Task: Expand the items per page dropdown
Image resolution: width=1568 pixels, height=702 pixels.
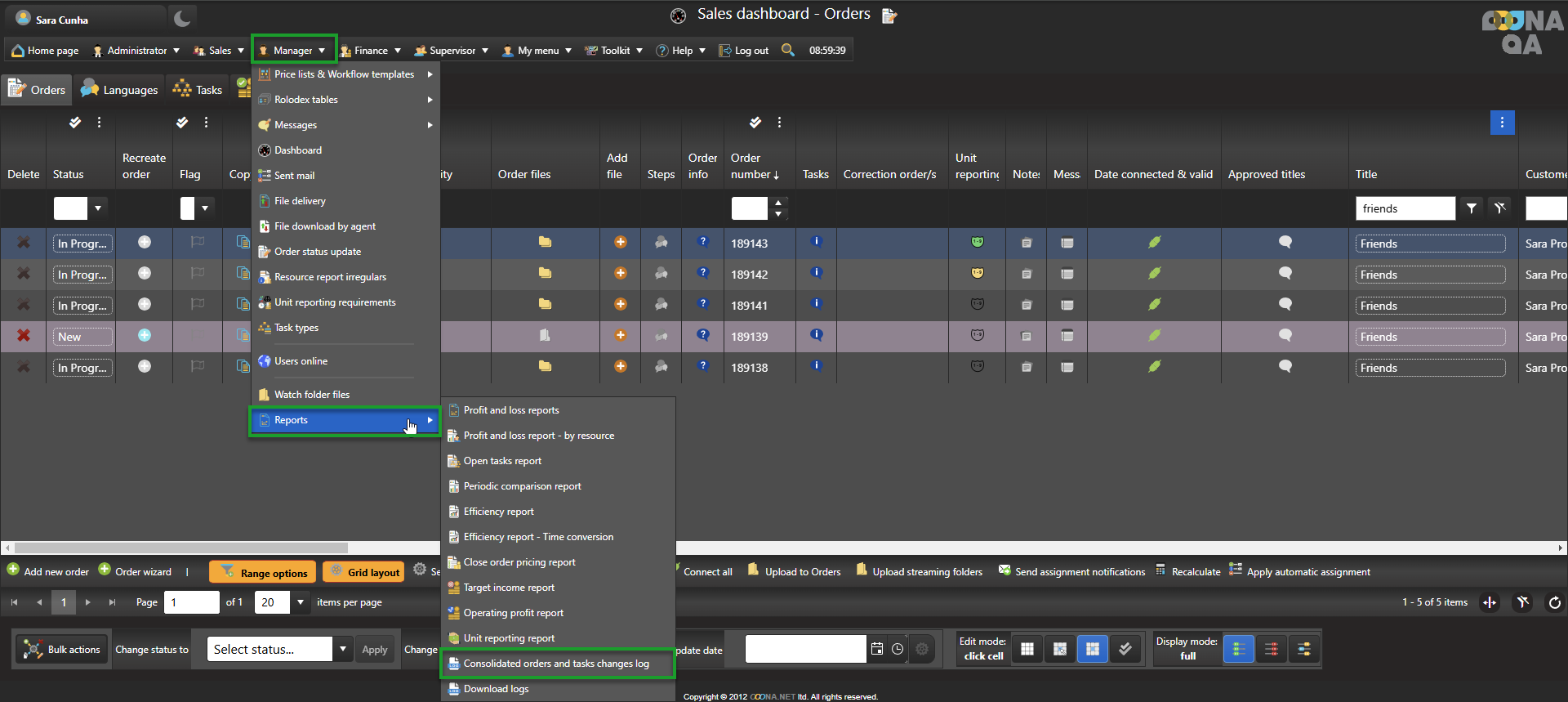Action: click(301, 602)
